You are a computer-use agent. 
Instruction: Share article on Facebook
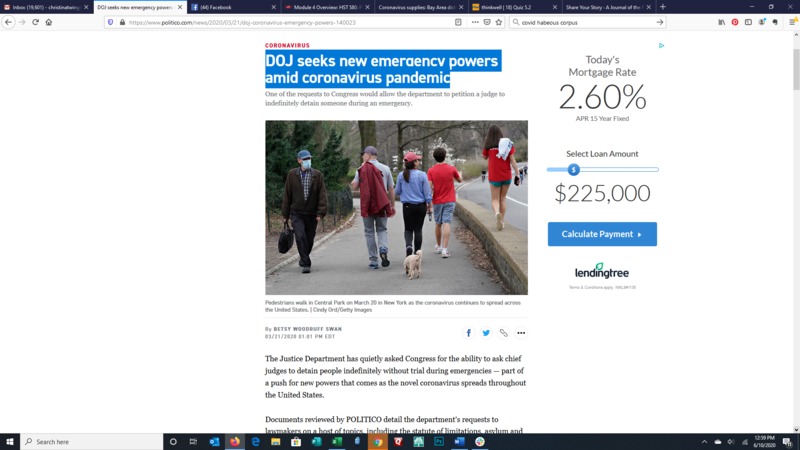468,333
